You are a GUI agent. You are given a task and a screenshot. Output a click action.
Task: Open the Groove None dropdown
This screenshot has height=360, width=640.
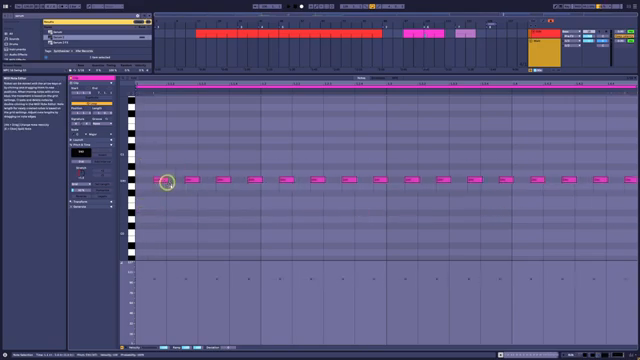coord(102,124)
